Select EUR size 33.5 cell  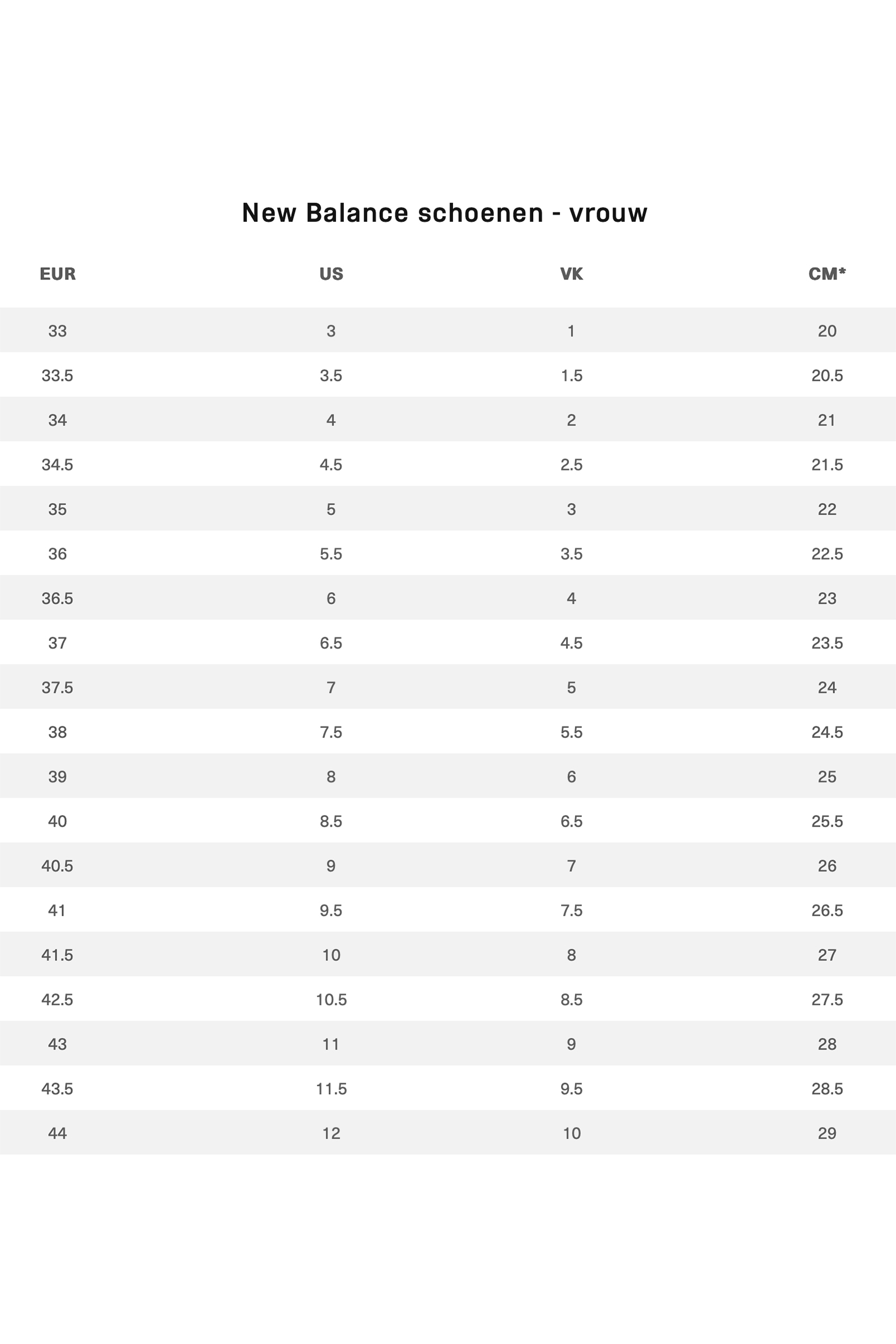(57, 375)
